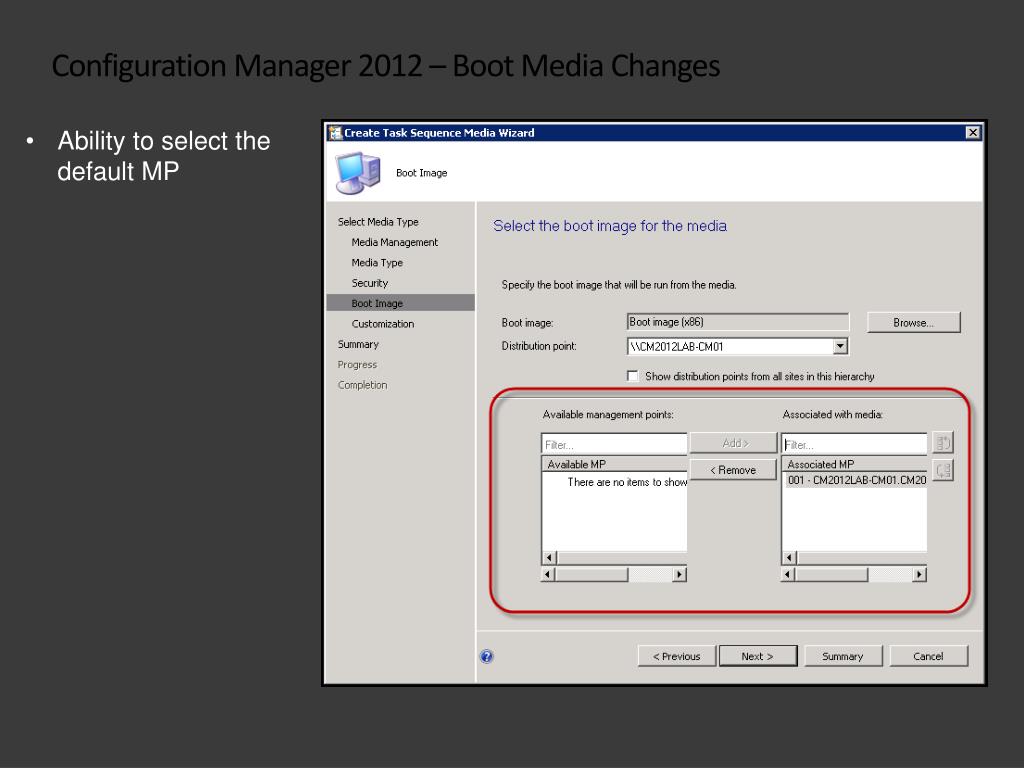The width and height of the screenshot is (1024, 768).
Task: Click the Associated MP column header
Action: coord(854,464)
